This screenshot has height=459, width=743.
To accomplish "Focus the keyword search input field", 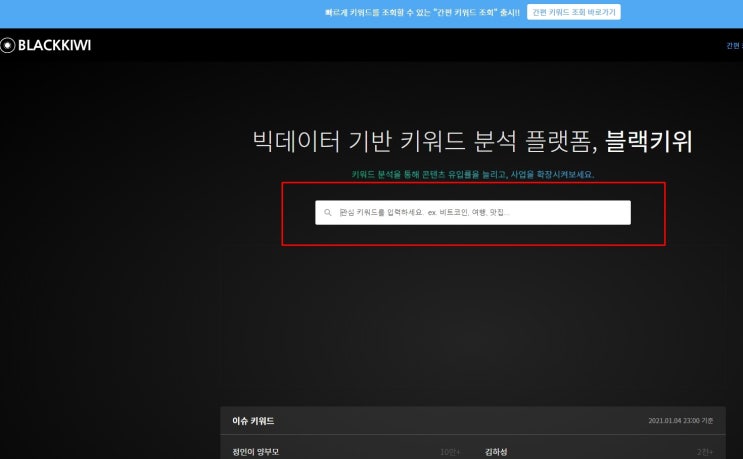I will pyautogui.click(x=473, y=213).
